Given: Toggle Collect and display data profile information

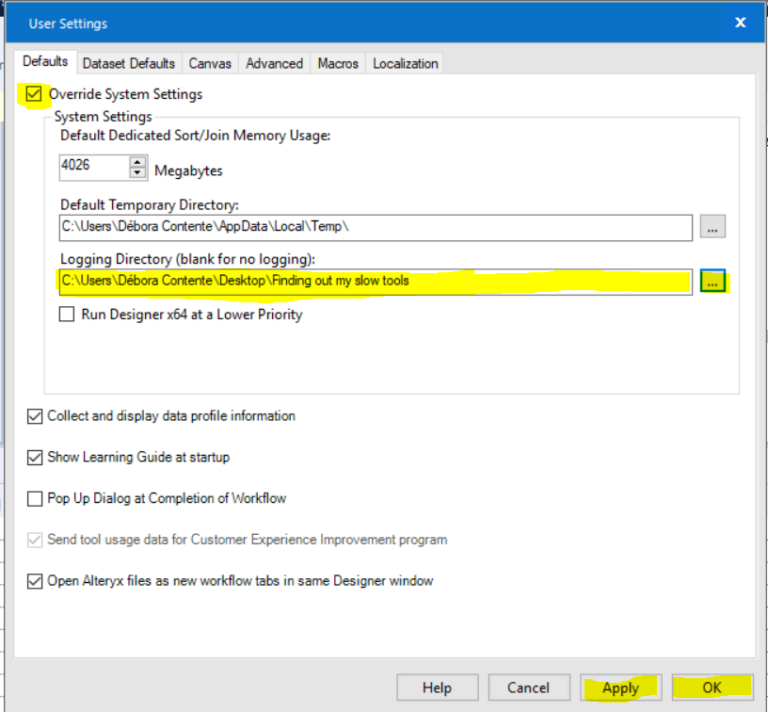Looking at the screenshot, I should (x=36, y=416).
